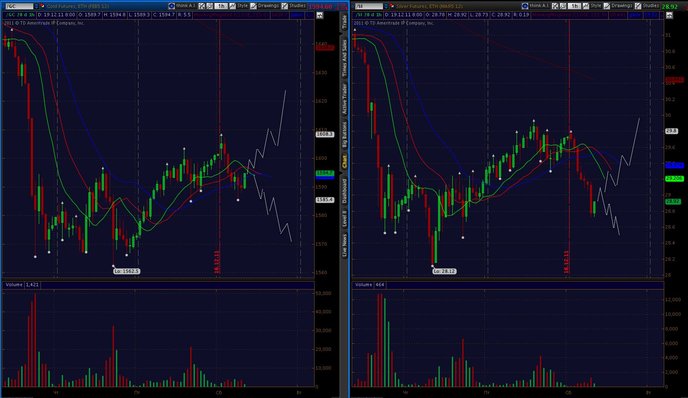Collapse the silver chart study header
This screenshot has height=398, width=688.
click(x=669, y=15)
